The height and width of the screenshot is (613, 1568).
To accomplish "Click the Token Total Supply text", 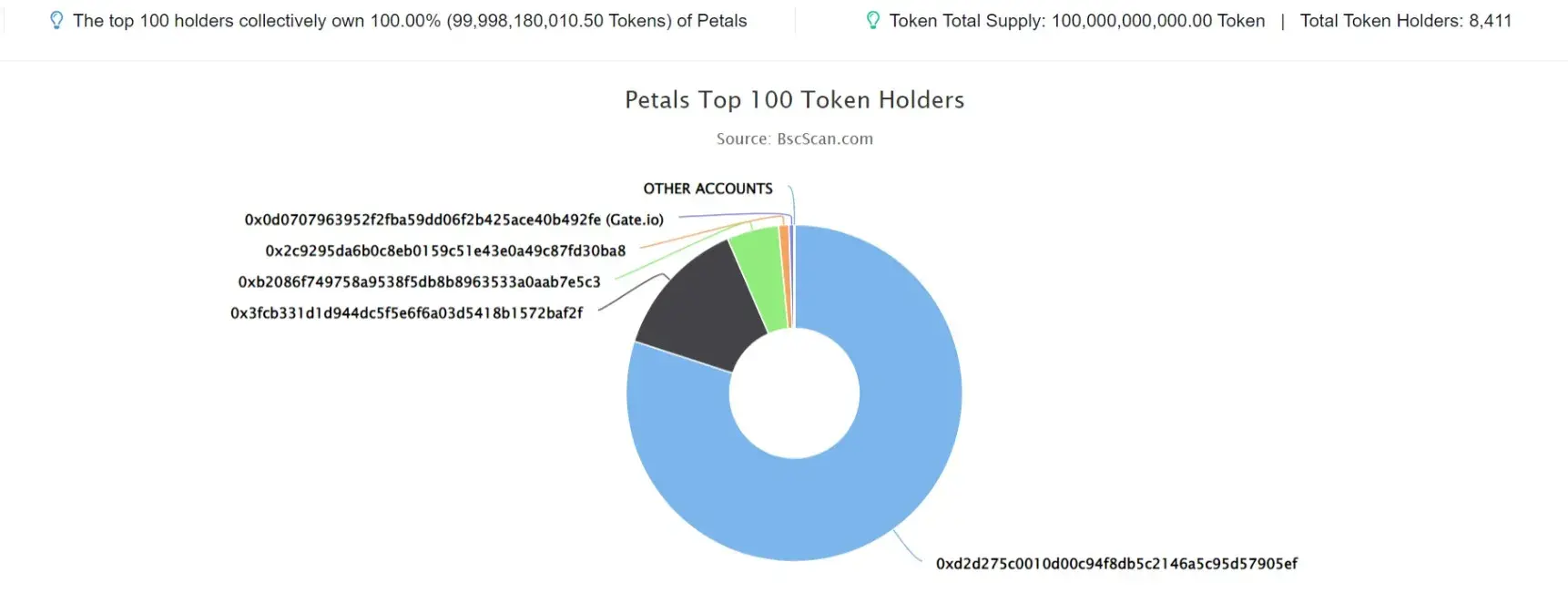I will click(x=1076, y=21).
